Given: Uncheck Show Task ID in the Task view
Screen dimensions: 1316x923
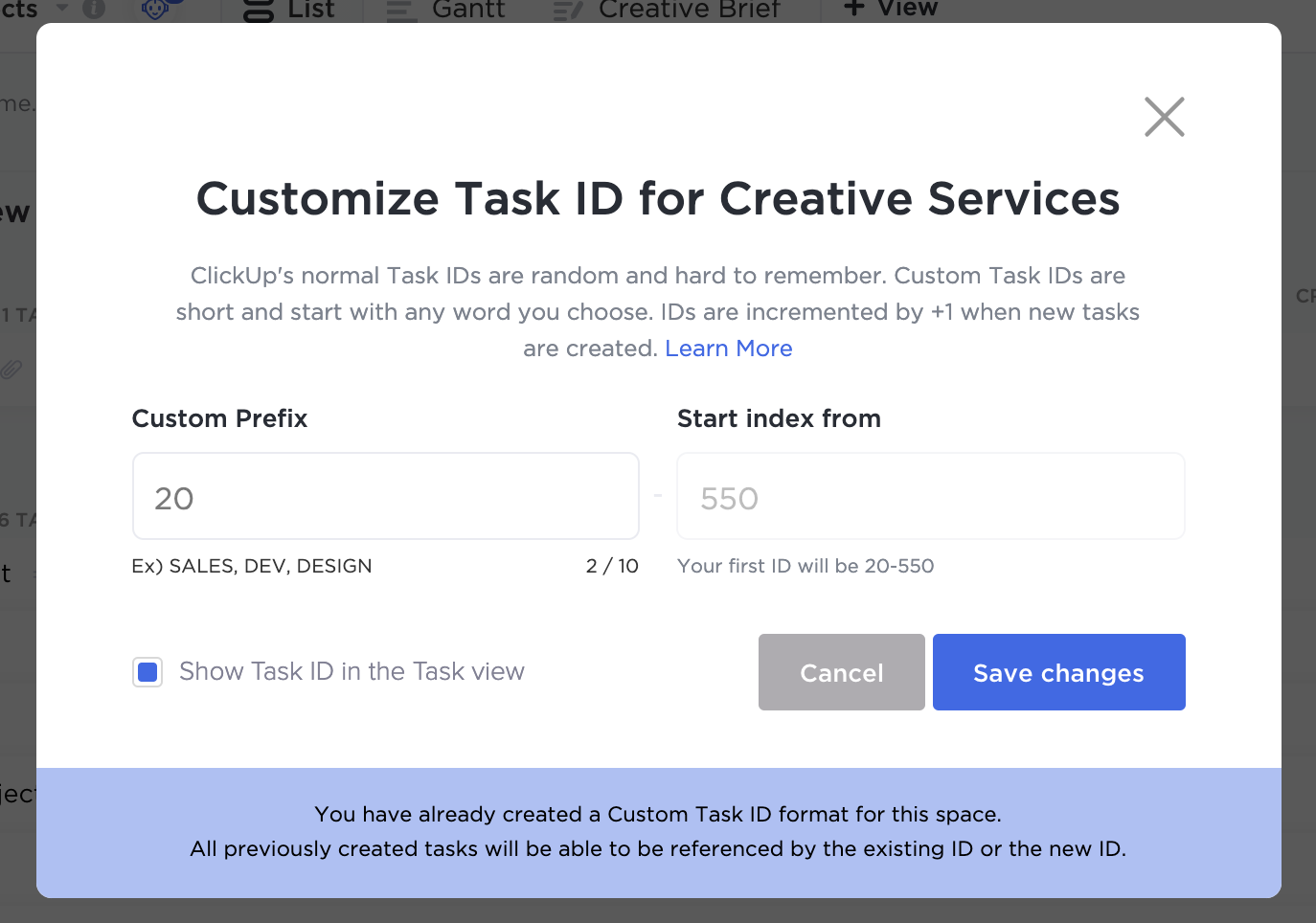Looking at the screenshot, I should tap(147, 672).
